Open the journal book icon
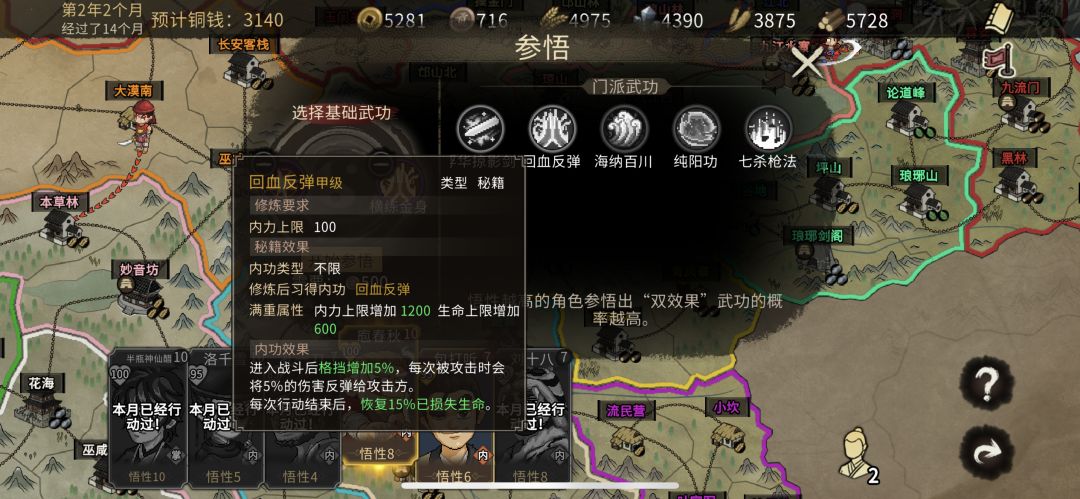 (x=999, y=17)
